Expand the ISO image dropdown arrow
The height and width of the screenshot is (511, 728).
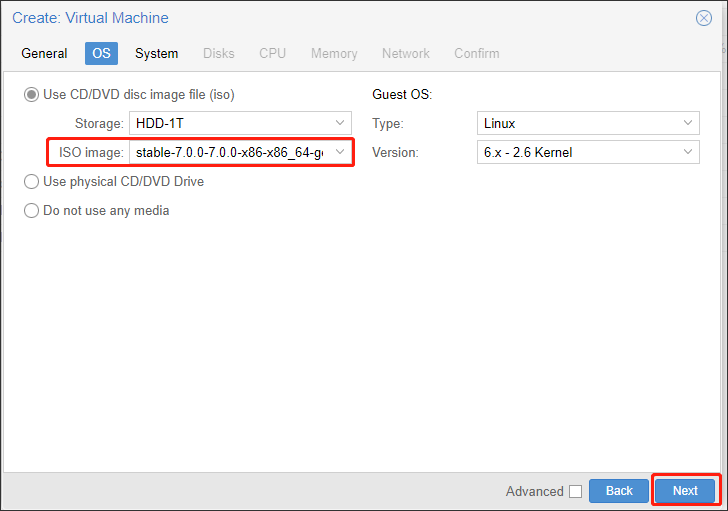click(340, 152)
